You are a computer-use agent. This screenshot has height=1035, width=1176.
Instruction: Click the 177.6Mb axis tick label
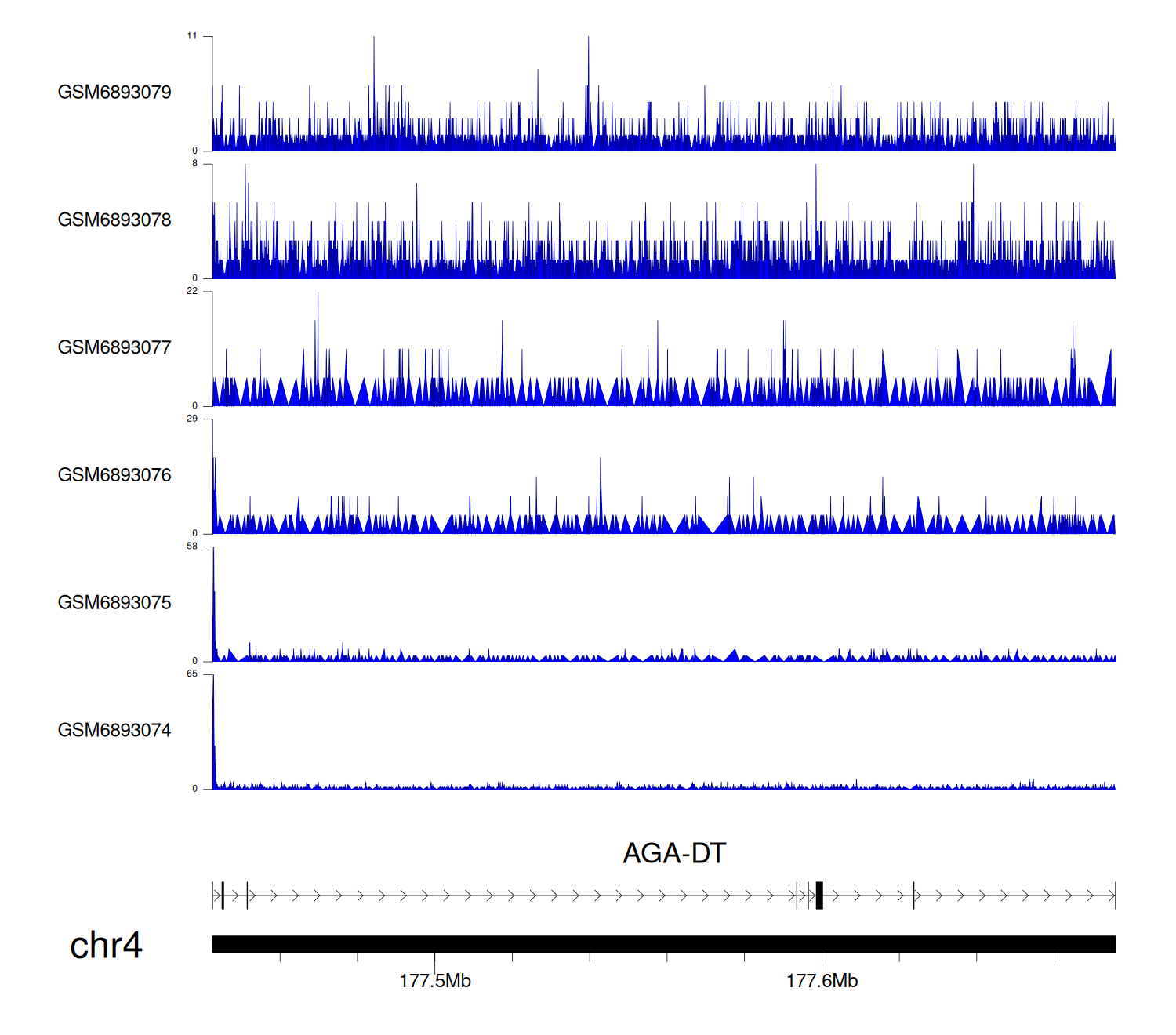tap(822, 981)
